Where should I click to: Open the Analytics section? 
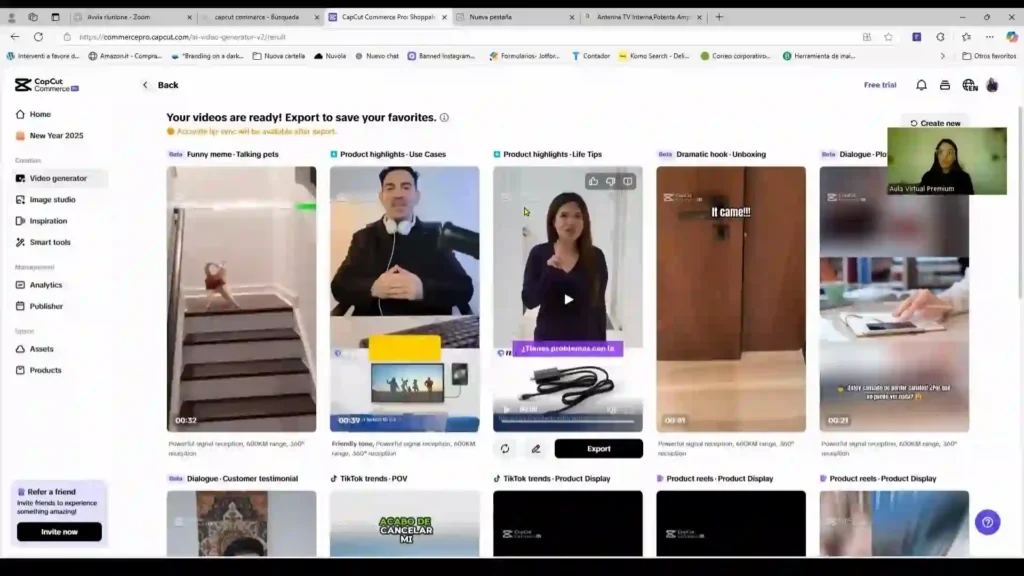(x=46, y=285)
